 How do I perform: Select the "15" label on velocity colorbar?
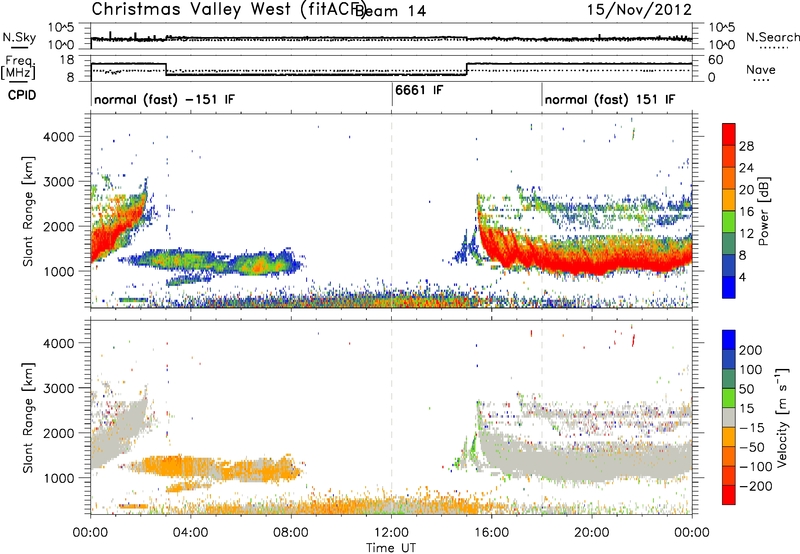[747, 409]
